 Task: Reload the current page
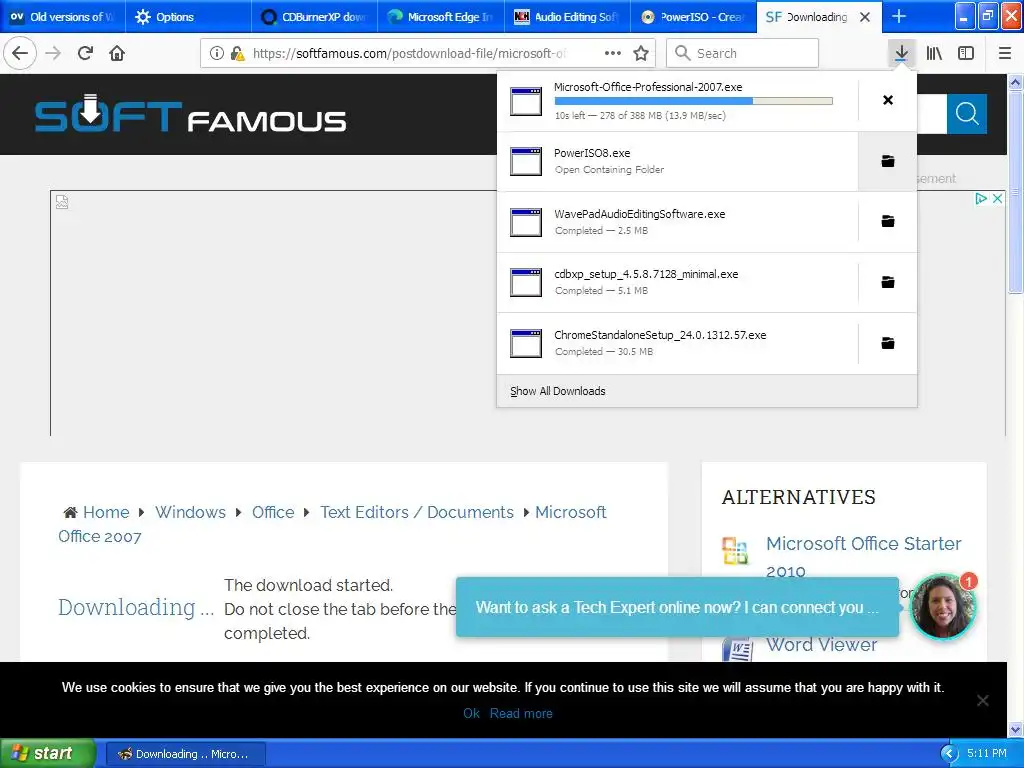[x=85, y=53]
